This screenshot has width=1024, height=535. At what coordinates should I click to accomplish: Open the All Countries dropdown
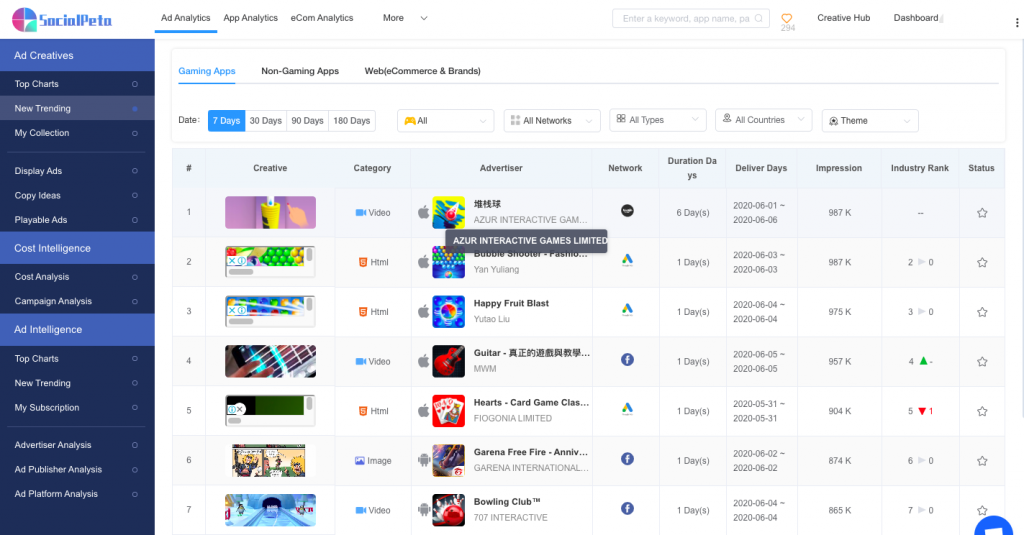(763, 120)
